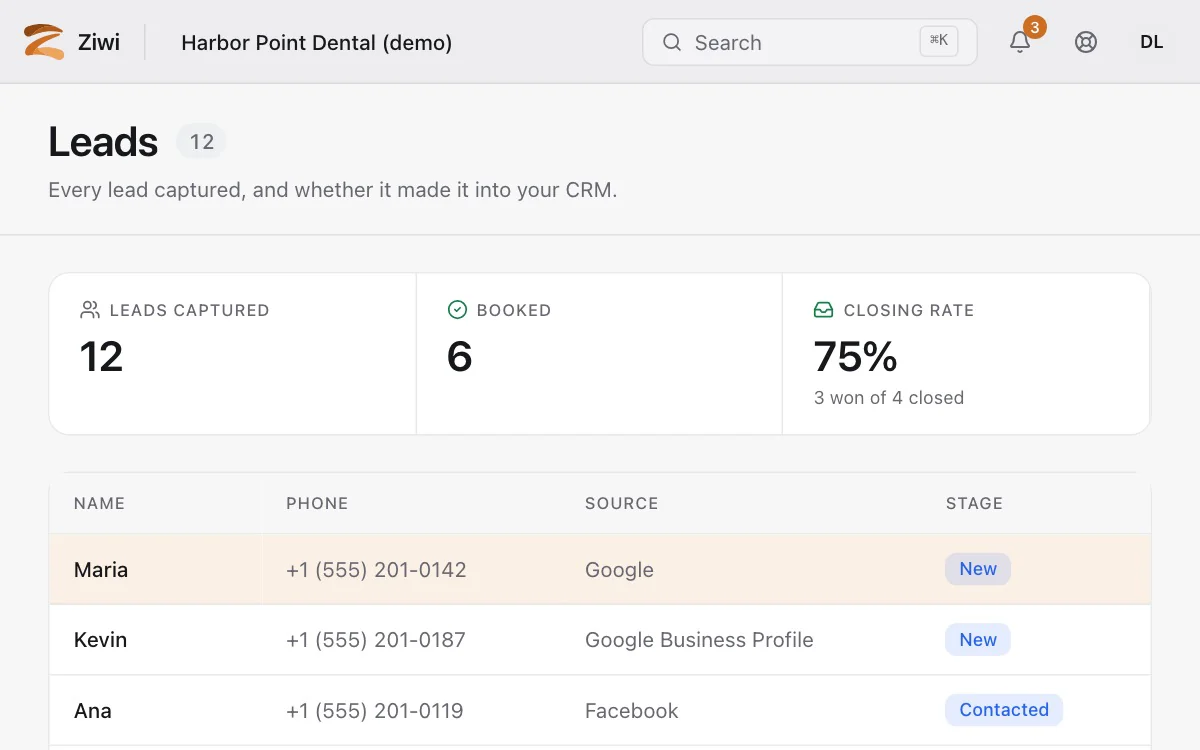Click the Closing Rate inbox icon
The height and width of the screenshot is (750, 1200).
pos(823,310)
